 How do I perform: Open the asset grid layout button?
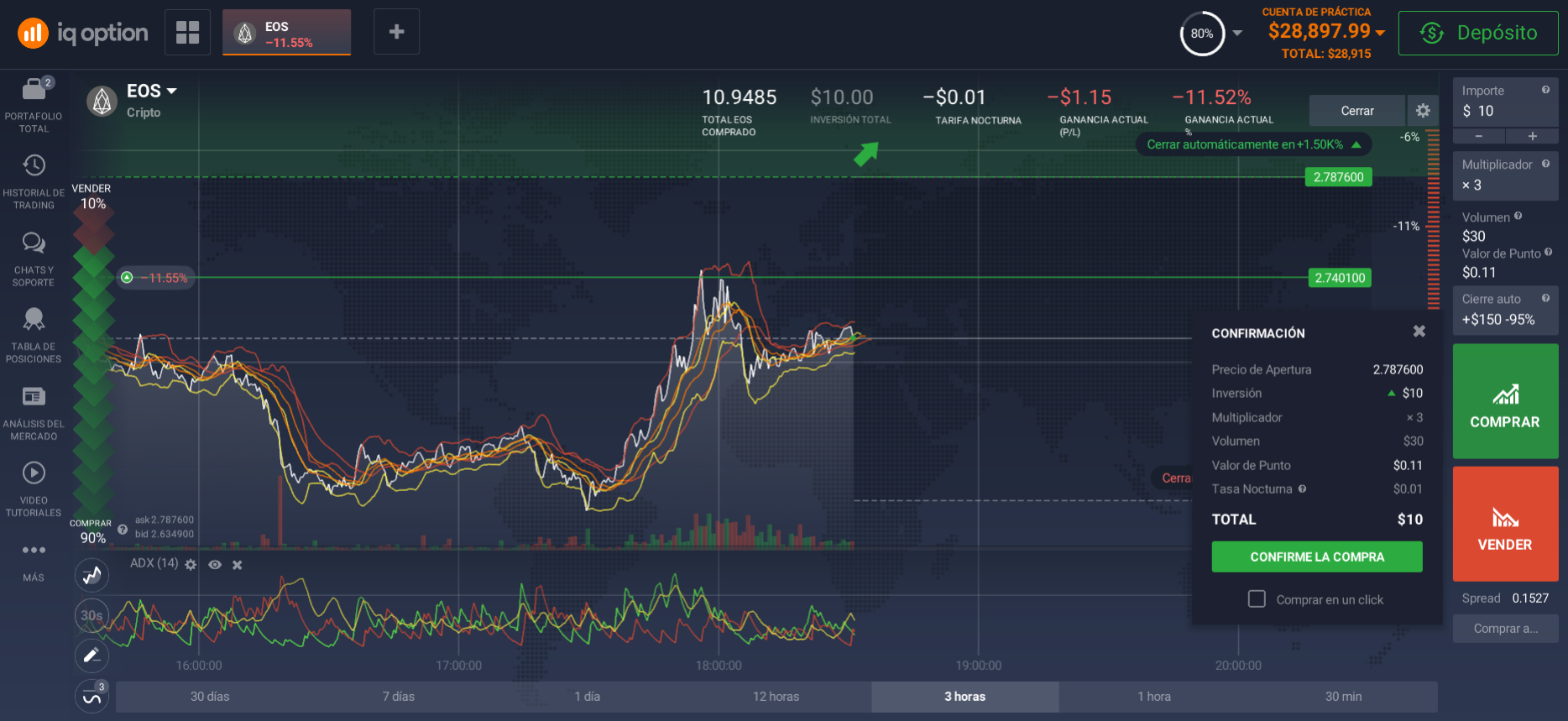tap(187, 33)
